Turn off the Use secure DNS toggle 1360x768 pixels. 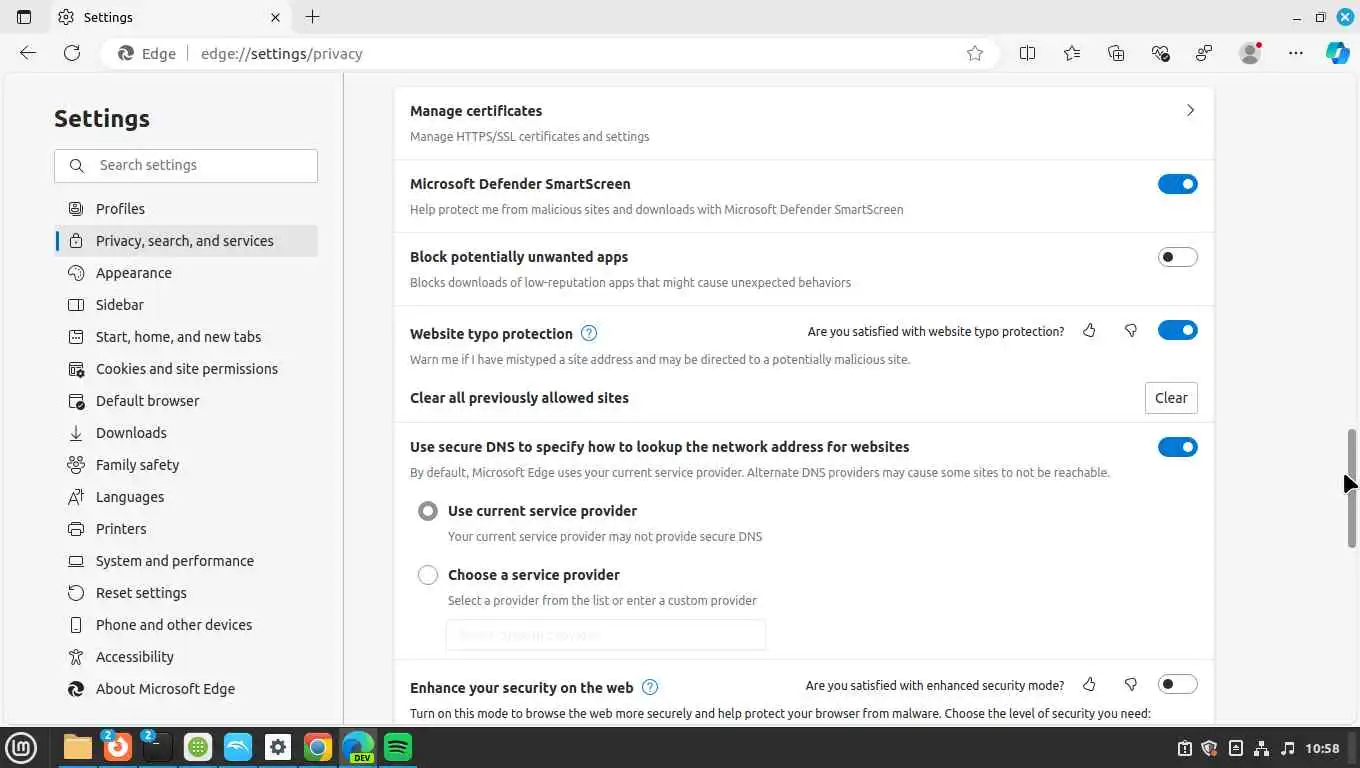(x=1178, y=447)
